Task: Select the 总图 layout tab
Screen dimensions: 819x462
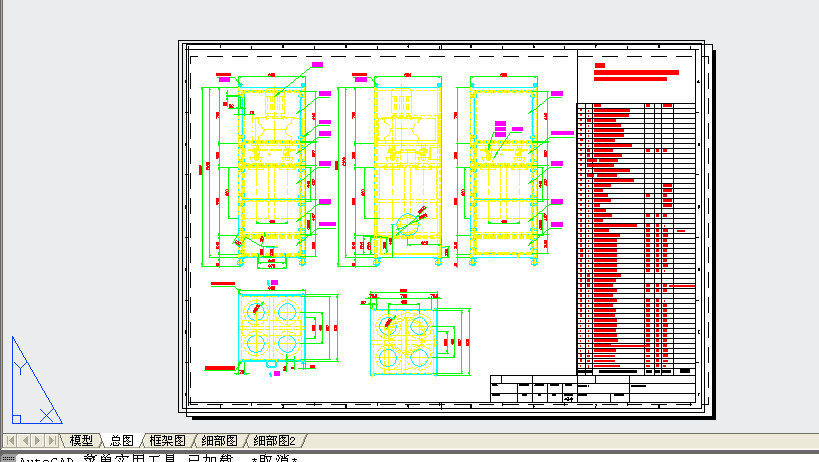Action: 122,441
